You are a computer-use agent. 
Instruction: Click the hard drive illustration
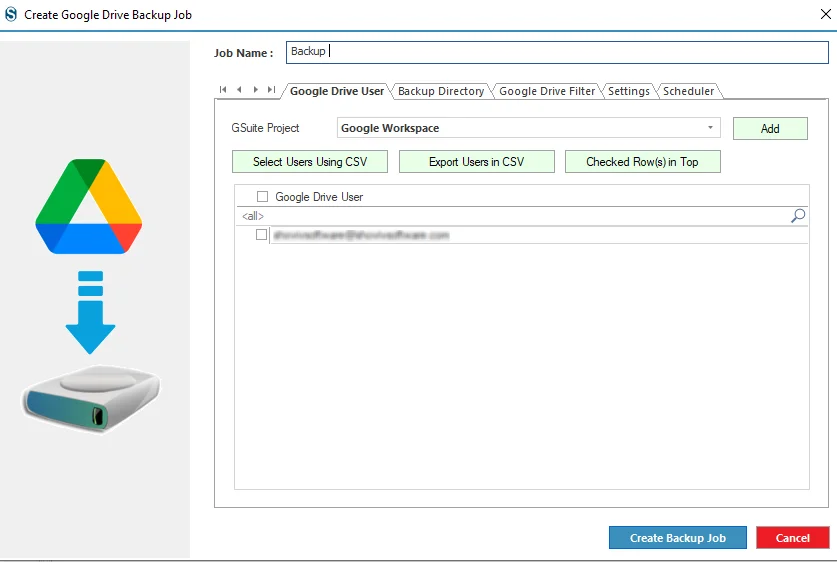click(91, 398)
